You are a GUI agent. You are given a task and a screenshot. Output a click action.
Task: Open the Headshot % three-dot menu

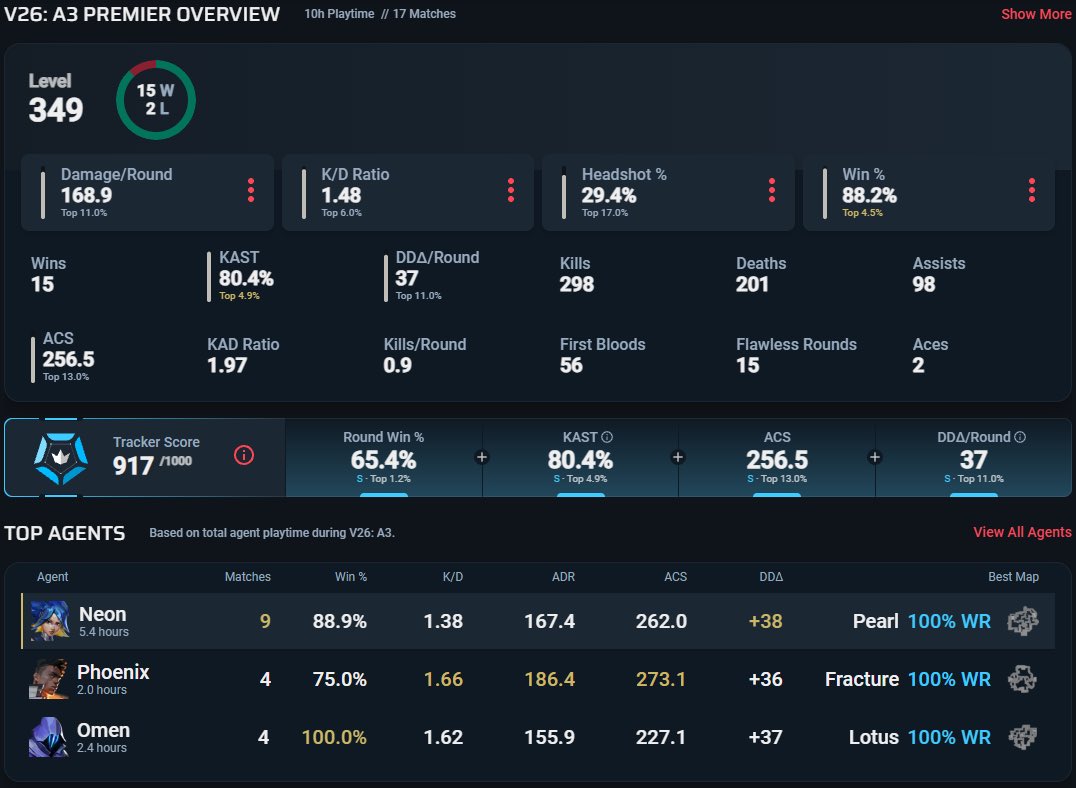(772, 190)
